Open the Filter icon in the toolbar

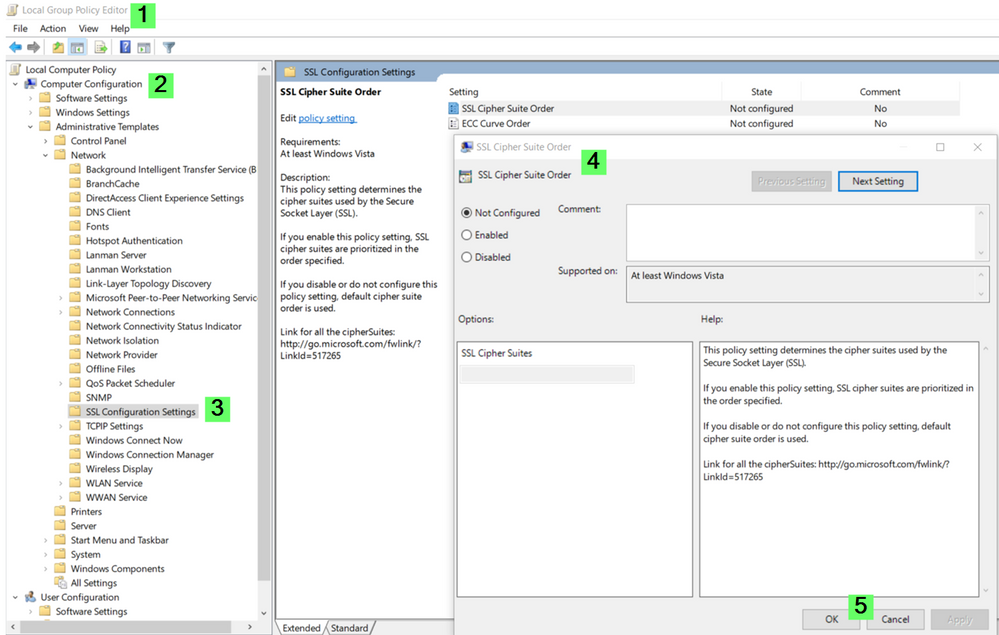point(169,47)
